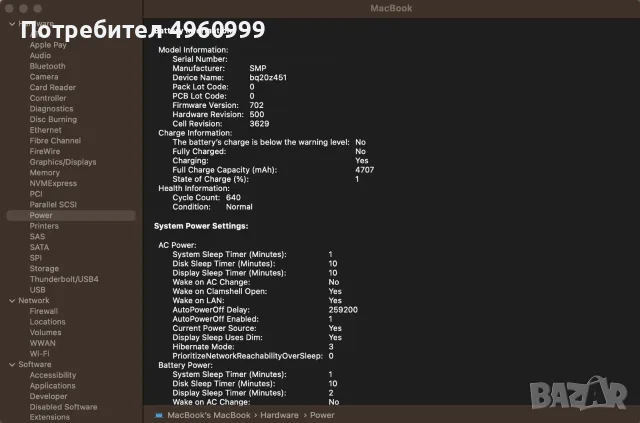The image size is (640, 423).
Task: Select Disc Burning in the sidebar
Action: point(53,119)
